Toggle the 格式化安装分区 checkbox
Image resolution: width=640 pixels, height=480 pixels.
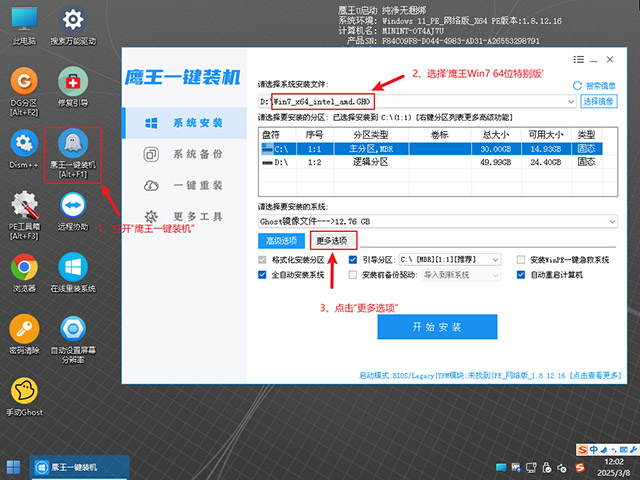262,260
